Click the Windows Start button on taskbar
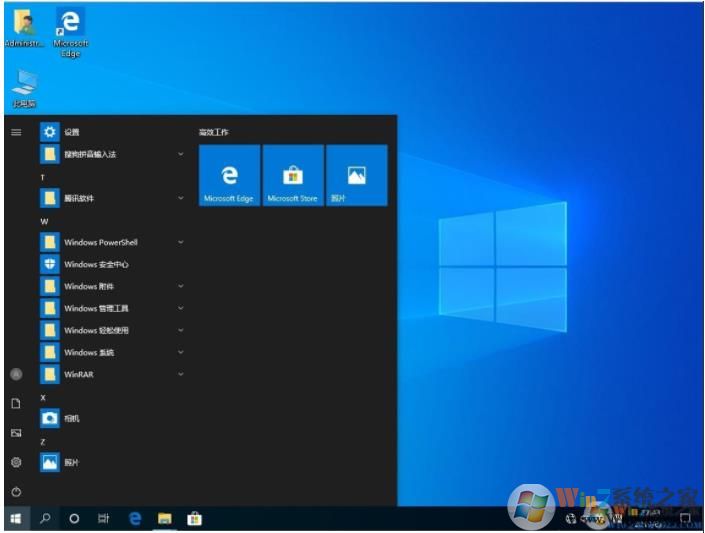This screenshot has height=533, width=705. click(16, 519)
